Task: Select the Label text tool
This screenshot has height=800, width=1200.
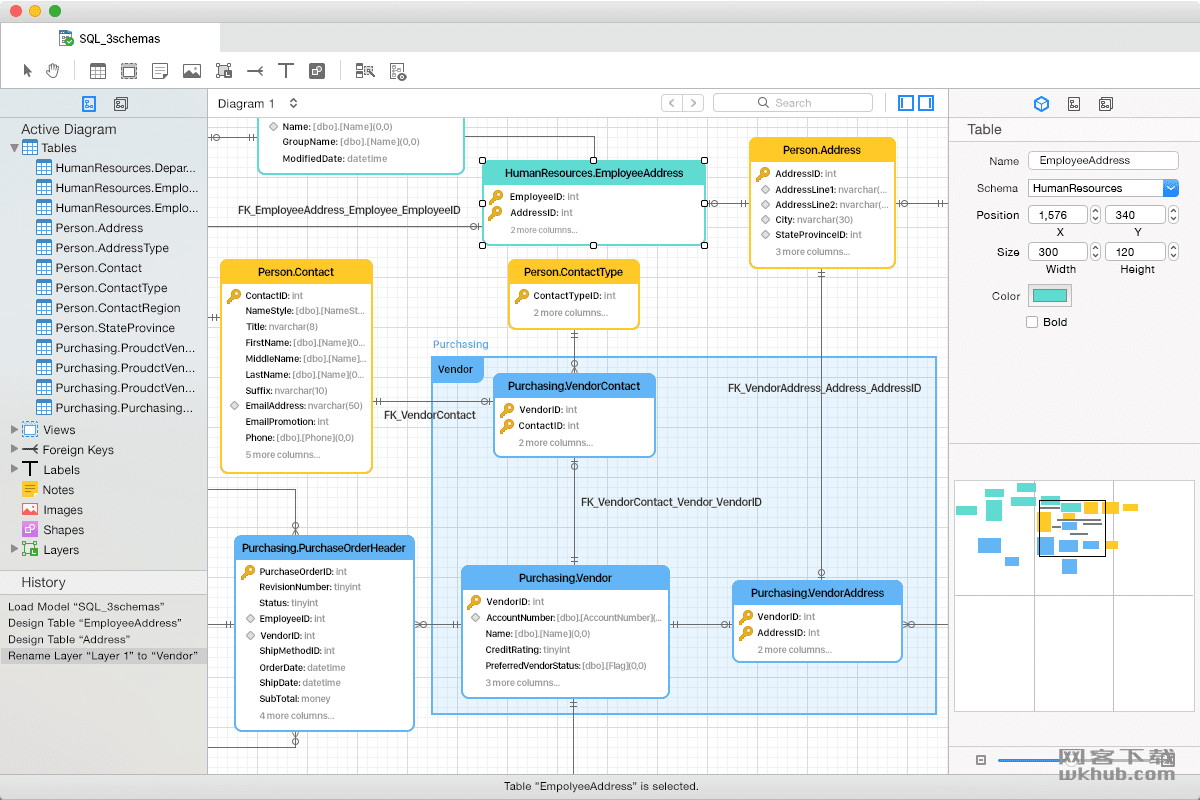Action: [286, 71]
